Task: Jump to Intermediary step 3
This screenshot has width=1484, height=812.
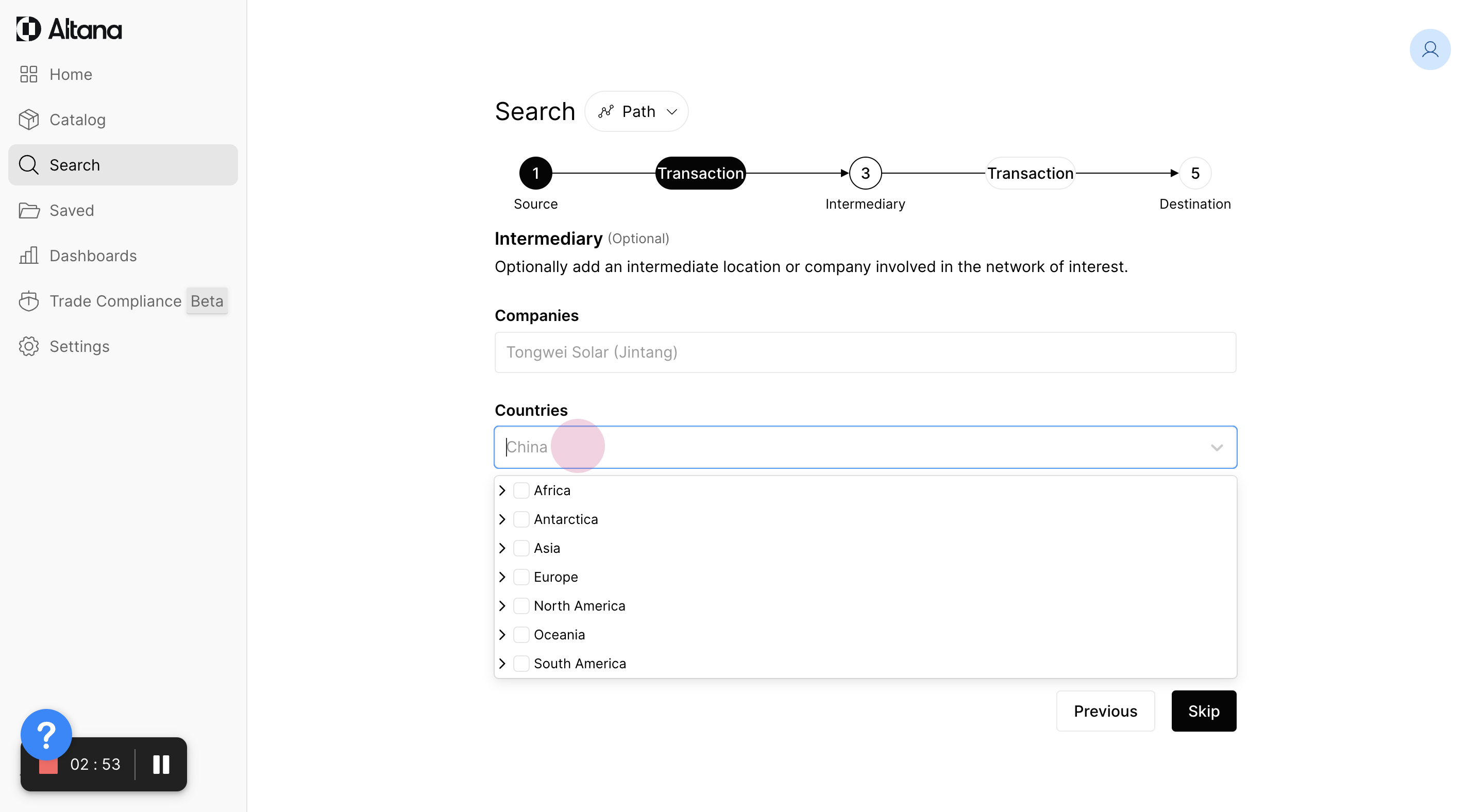Action: pyautogui.click(x=865, y=173)
